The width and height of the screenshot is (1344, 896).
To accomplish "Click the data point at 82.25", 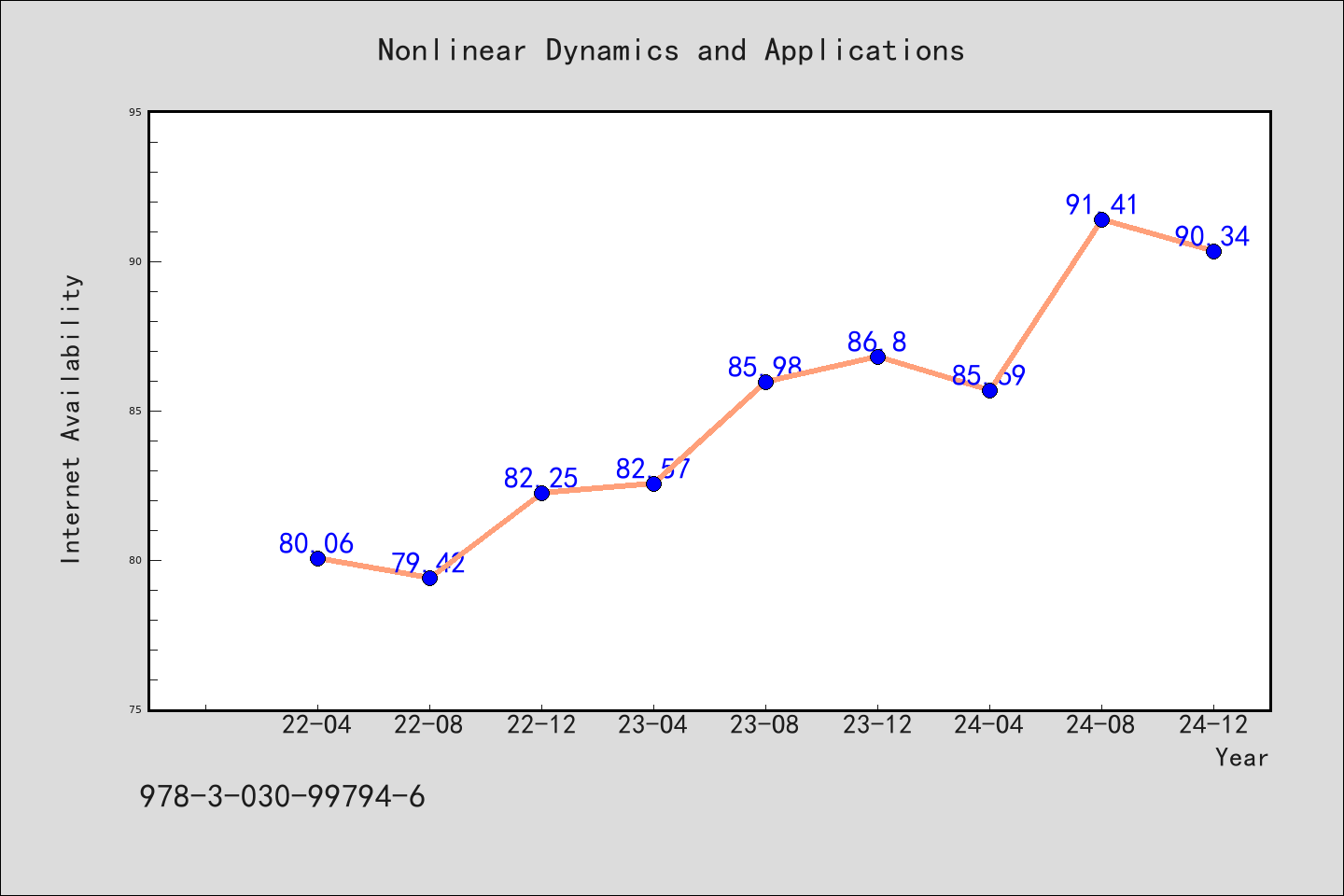I will click(541, 493).
